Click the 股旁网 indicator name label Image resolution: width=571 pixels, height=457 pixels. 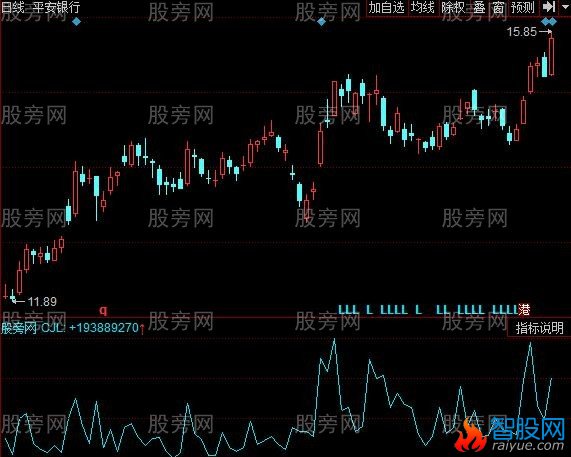[19, 328]
